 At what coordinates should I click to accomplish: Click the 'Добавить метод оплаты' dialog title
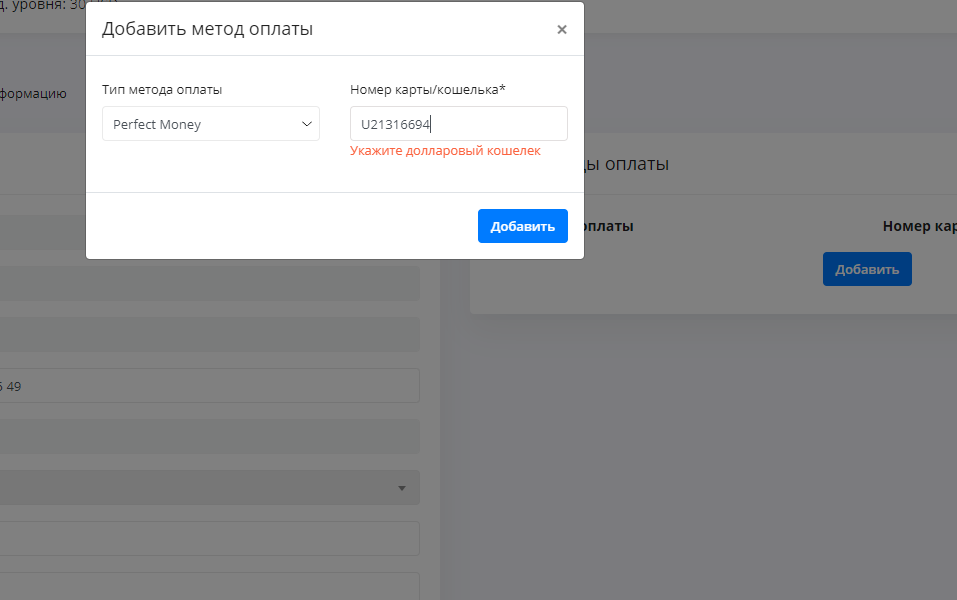[207, 29]
